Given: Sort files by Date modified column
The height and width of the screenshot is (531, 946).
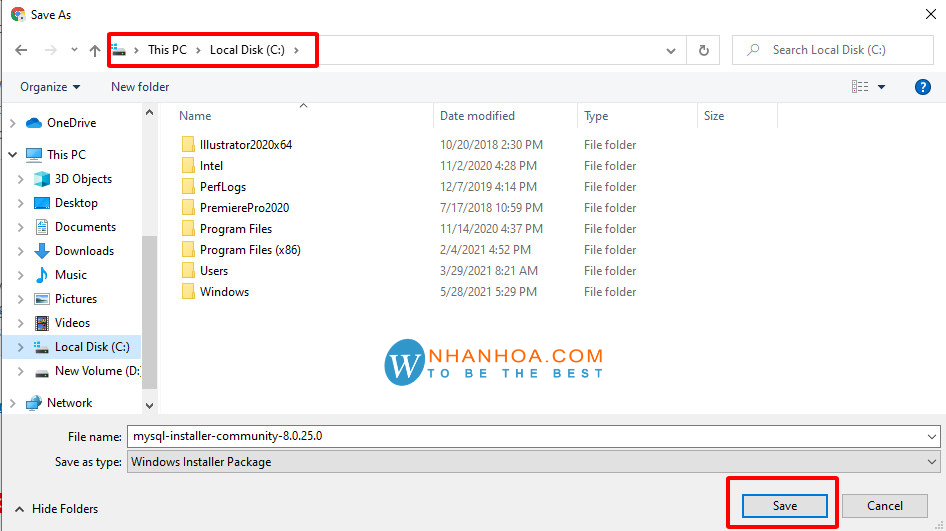Looking at the screenshot, I should [477, 116].
